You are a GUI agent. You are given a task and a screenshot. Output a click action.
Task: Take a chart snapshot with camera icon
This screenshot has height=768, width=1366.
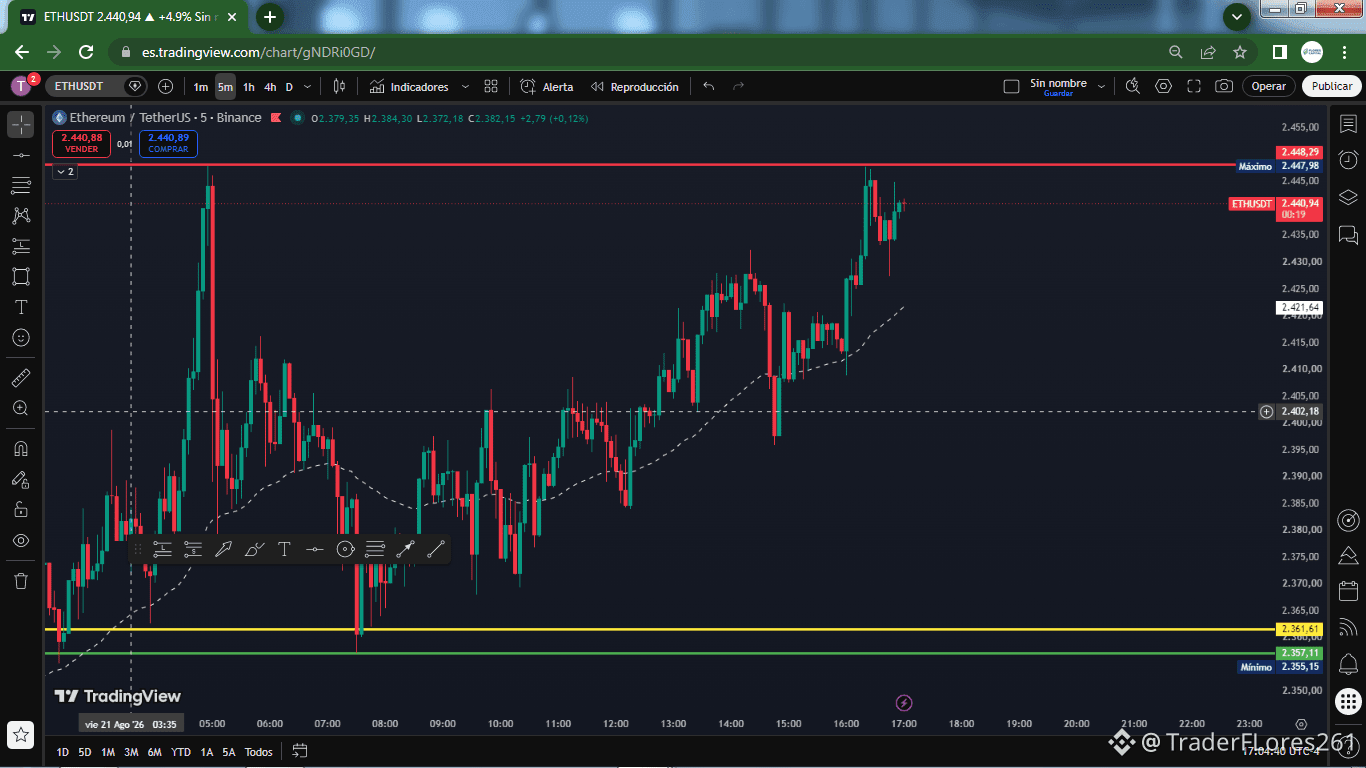tap(1224, 86)
